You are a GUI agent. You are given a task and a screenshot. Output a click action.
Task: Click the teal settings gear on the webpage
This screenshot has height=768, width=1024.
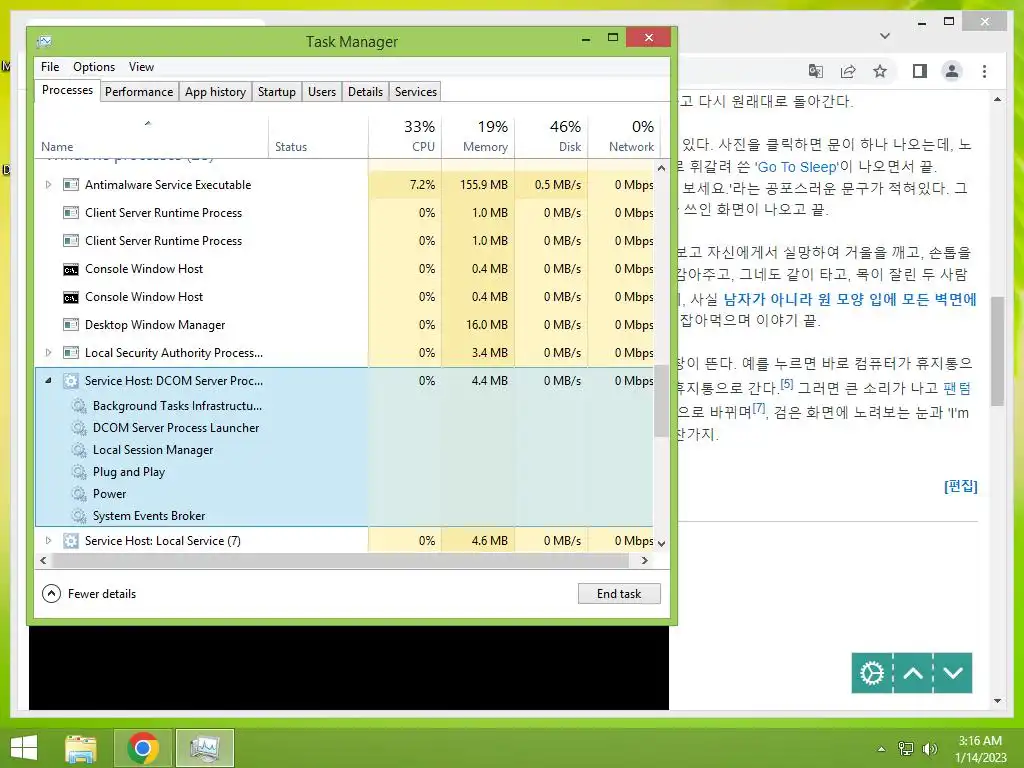[x=872, y=673]
